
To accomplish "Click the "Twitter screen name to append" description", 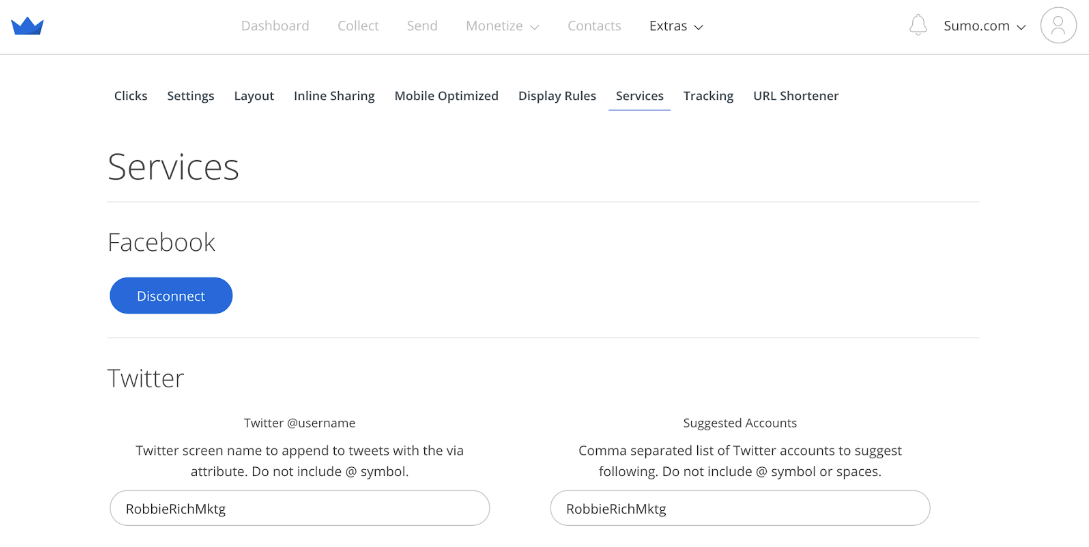I will pyautogui.click(x=299, y=461).
